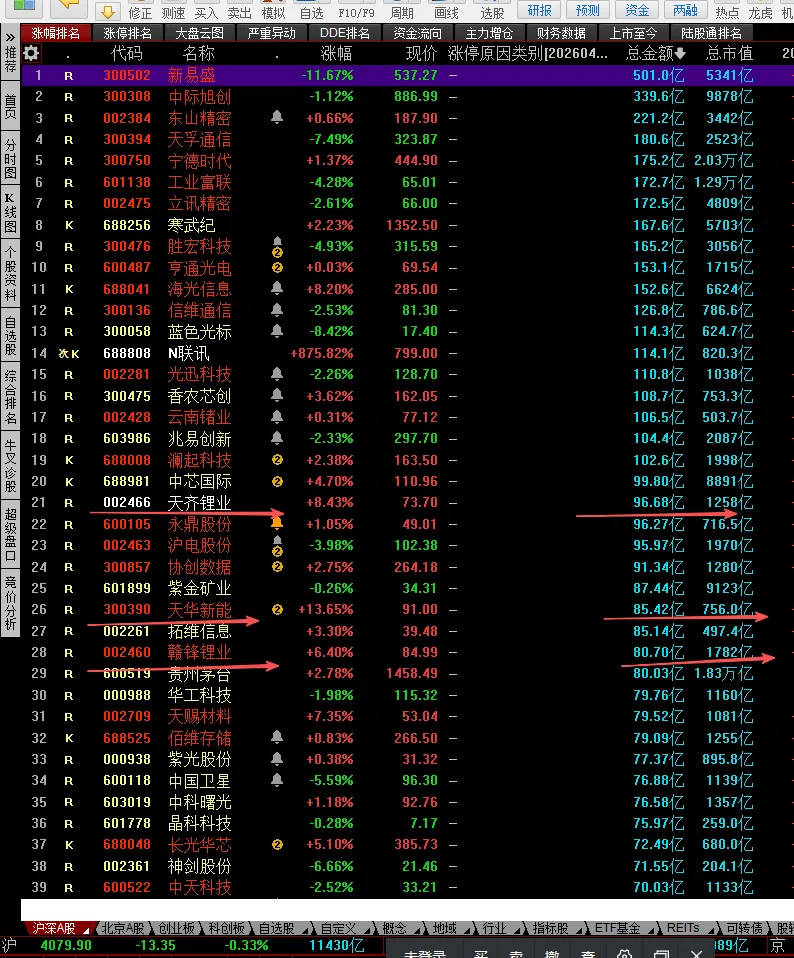Click the alert bell for 蓝色光标
Screen dimensions: 794x958
277,331
